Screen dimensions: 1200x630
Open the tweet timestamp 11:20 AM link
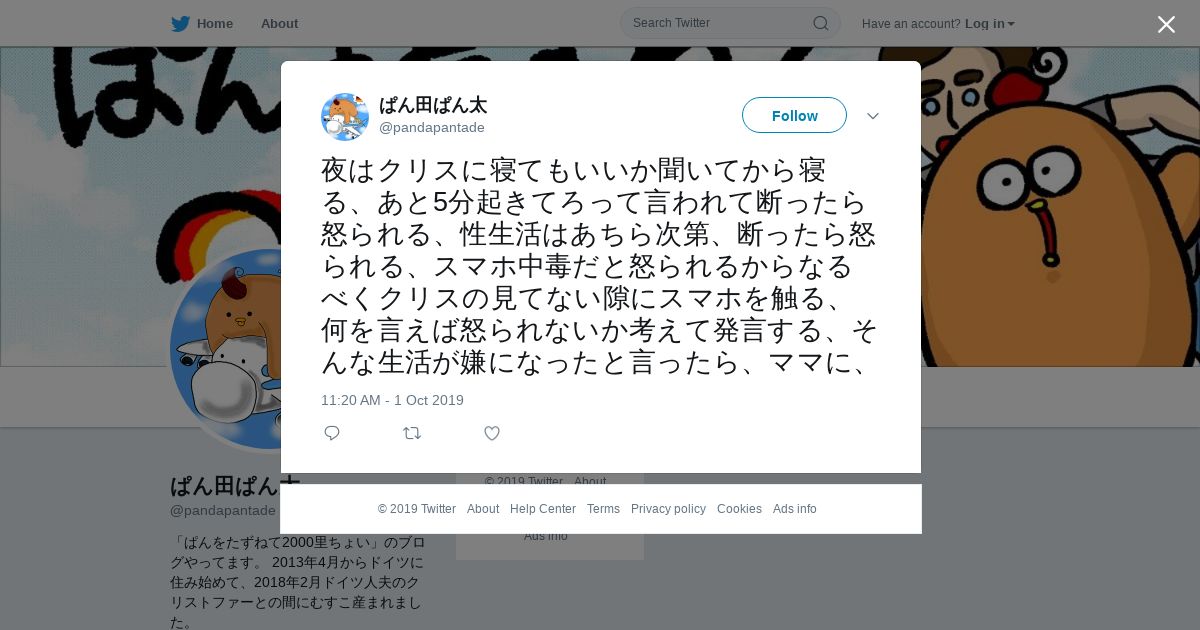[x=392, y=400]
